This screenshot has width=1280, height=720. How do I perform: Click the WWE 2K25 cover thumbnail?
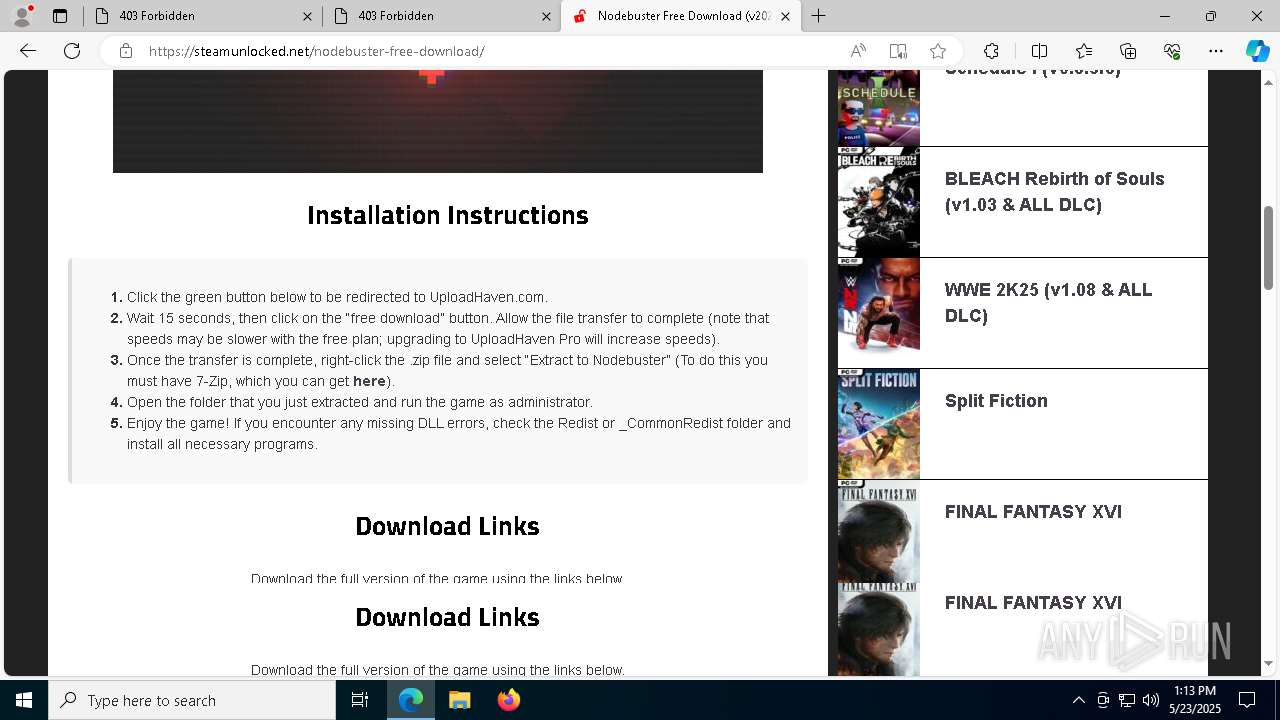click(x=878, y=314)
